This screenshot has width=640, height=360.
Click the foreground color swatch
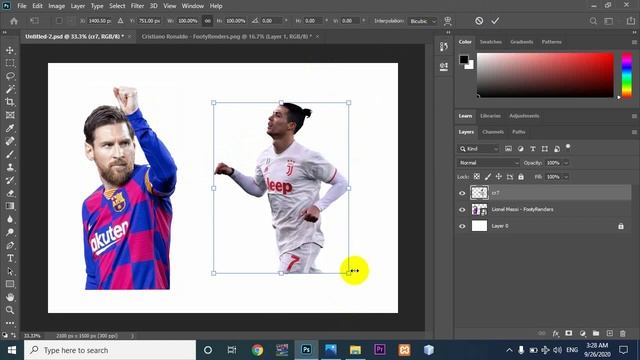[464, 60]
